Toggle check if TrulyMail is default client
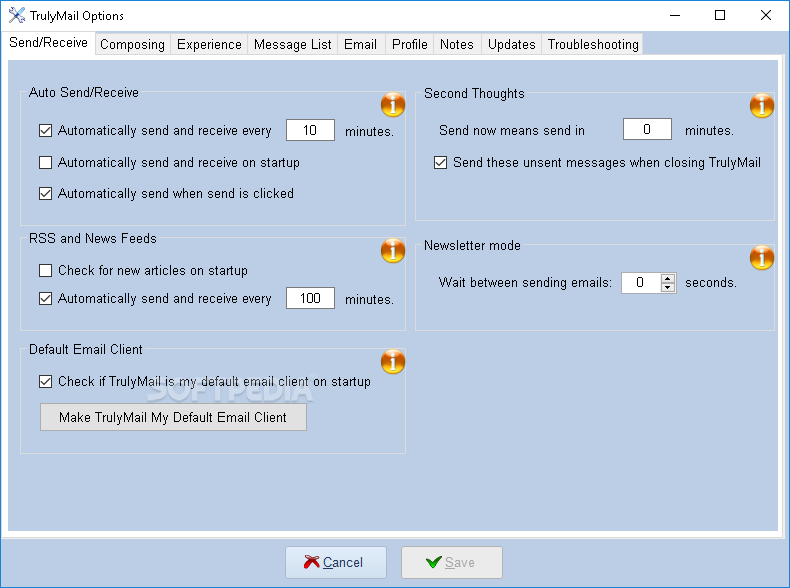 point(45,381)
